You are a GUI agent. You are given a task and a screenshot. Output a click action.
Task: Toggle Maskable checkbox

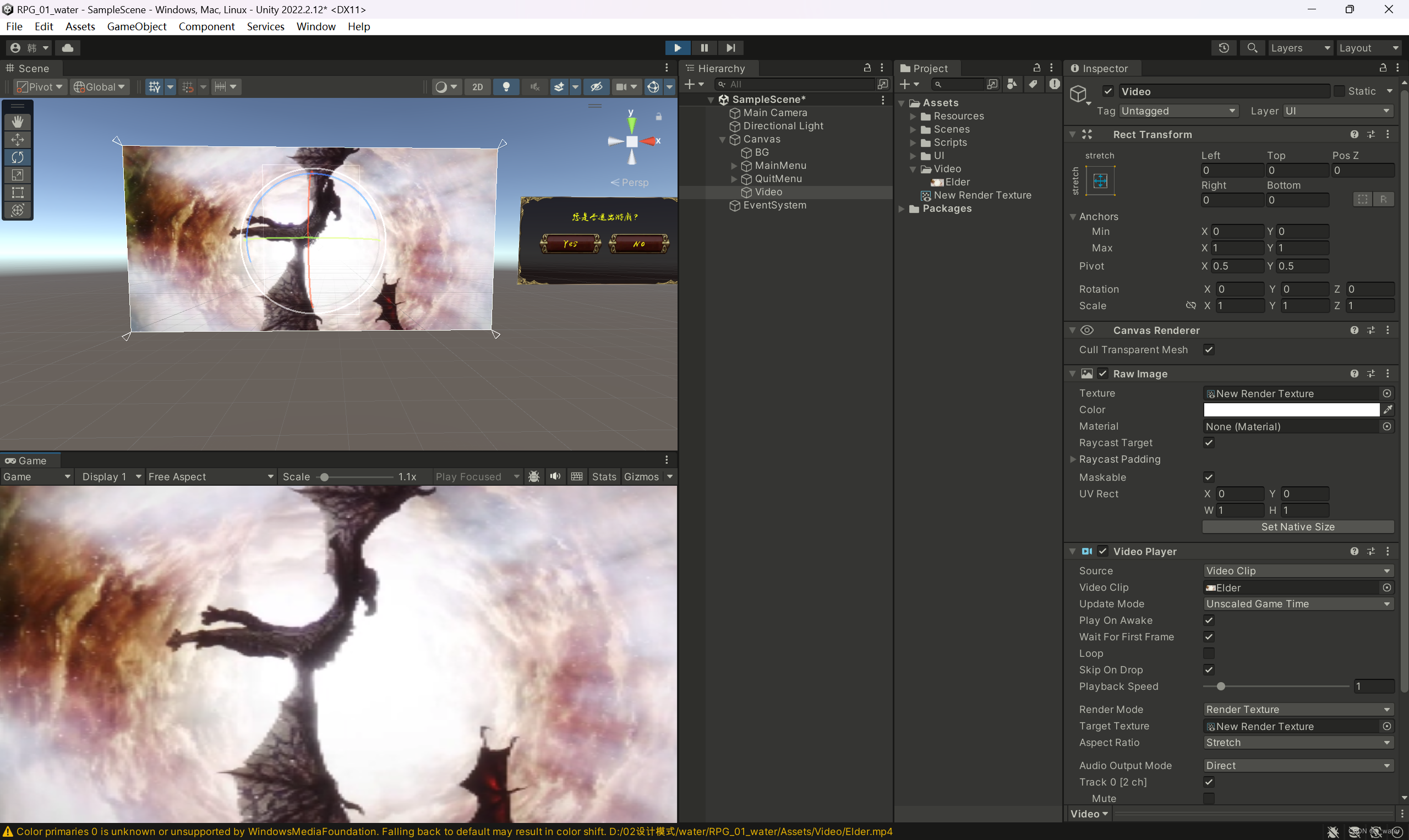click(x=1209, y=477)
